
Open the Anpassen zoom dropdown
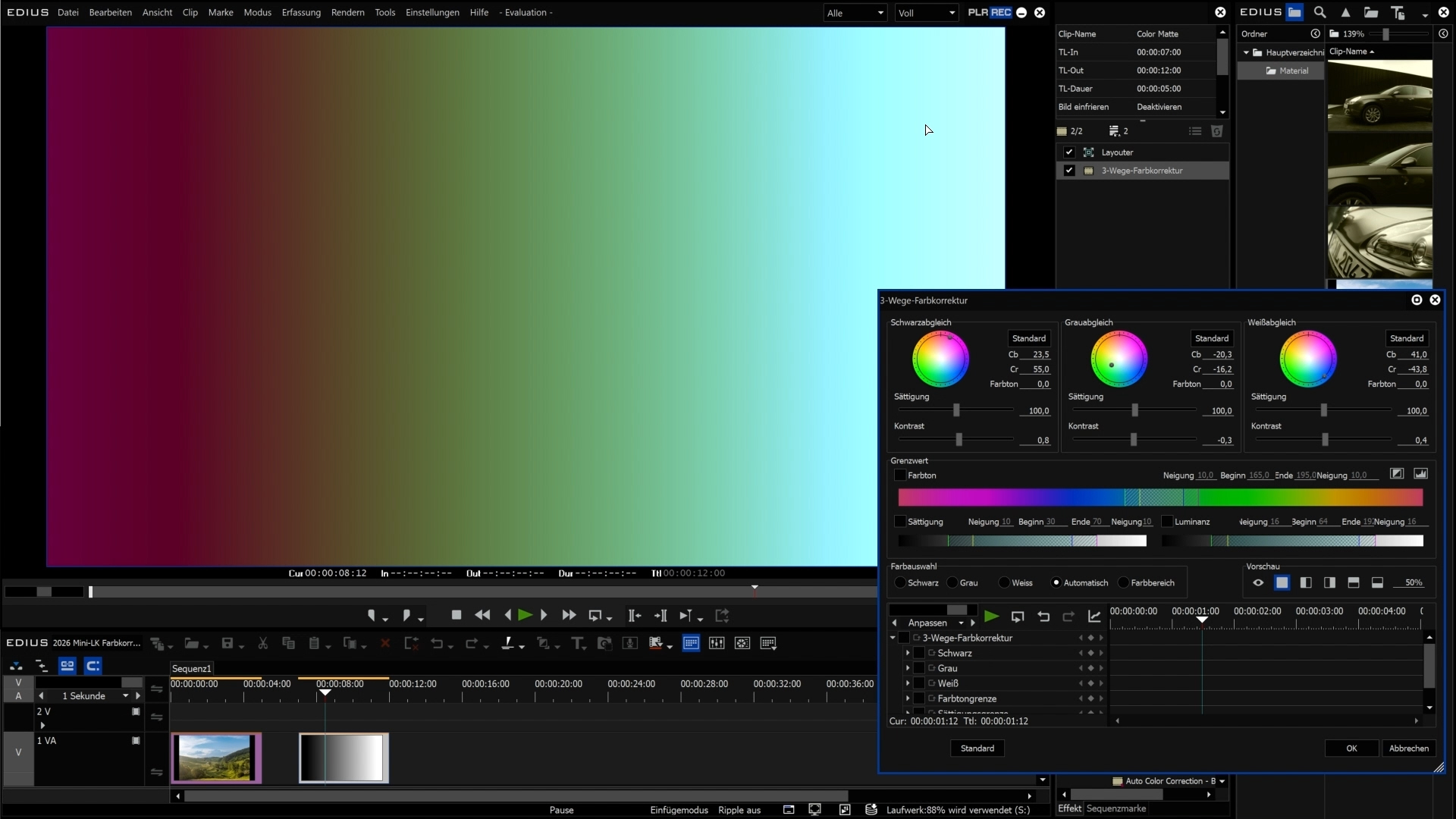click(961, 623)
